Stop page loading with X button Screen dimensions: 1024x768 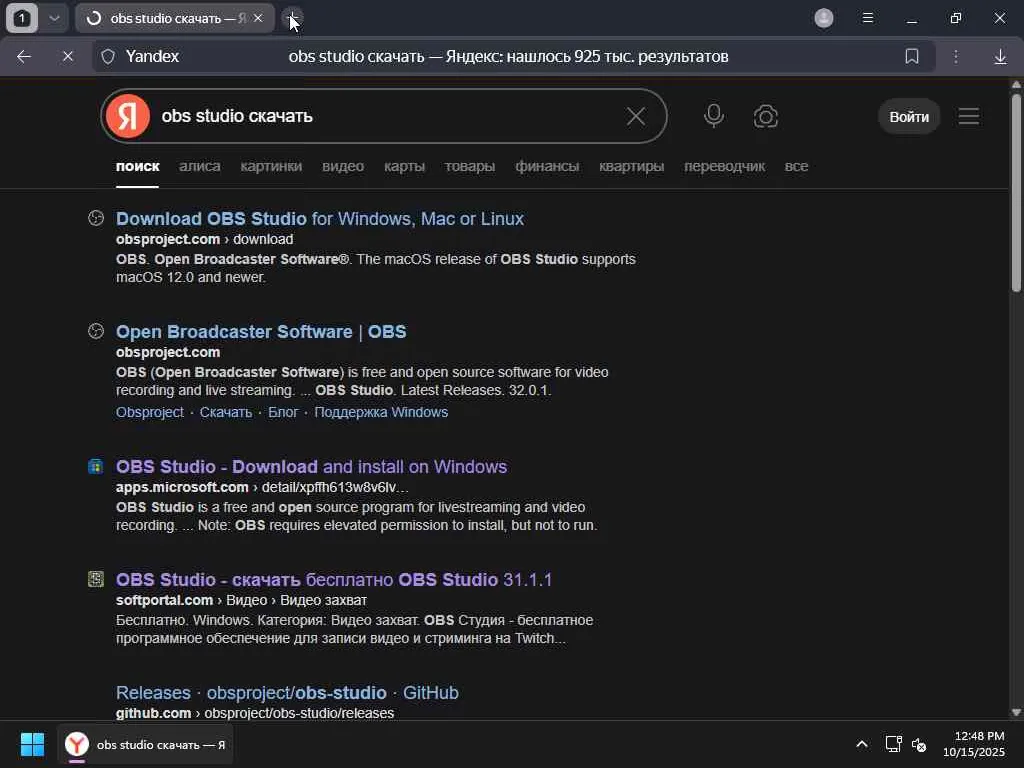[67, 57]
